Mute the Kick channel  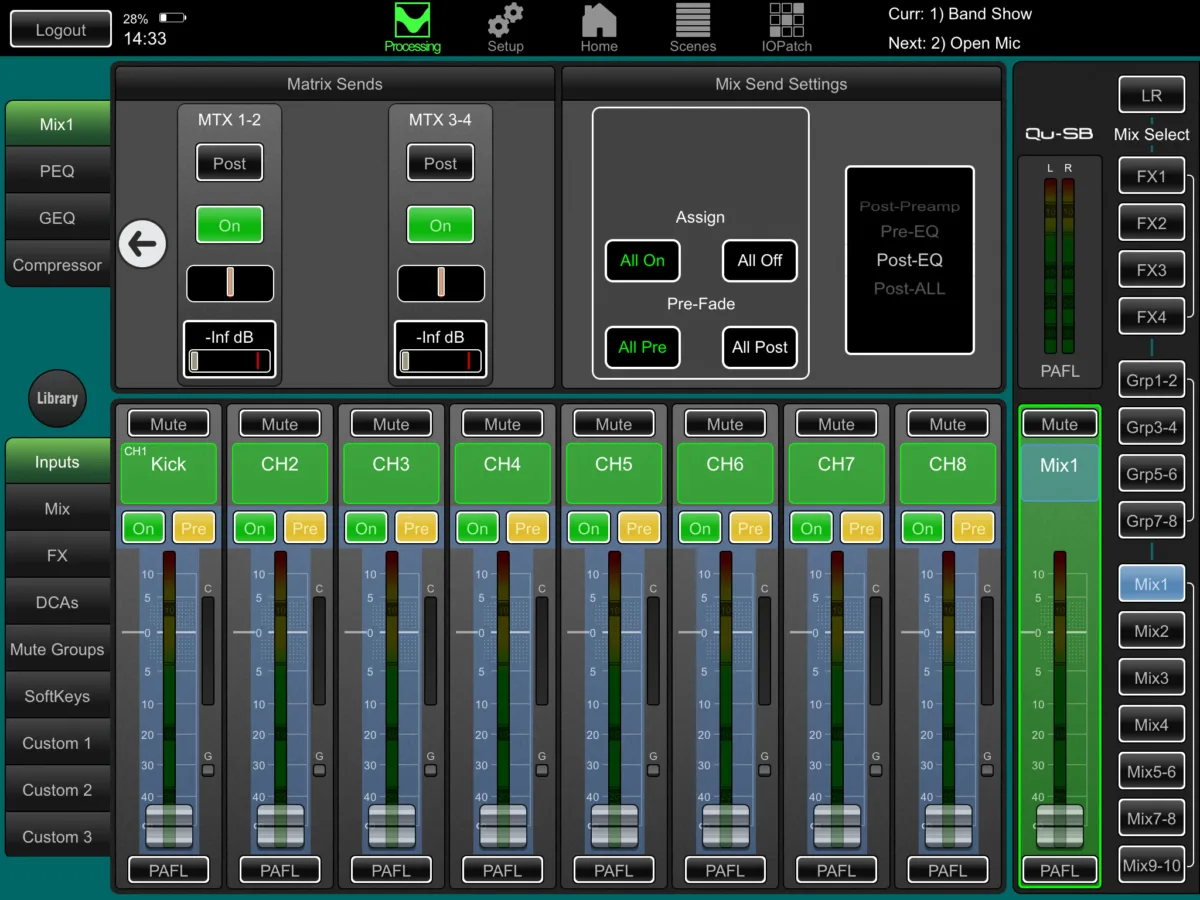tap(168, 424)
